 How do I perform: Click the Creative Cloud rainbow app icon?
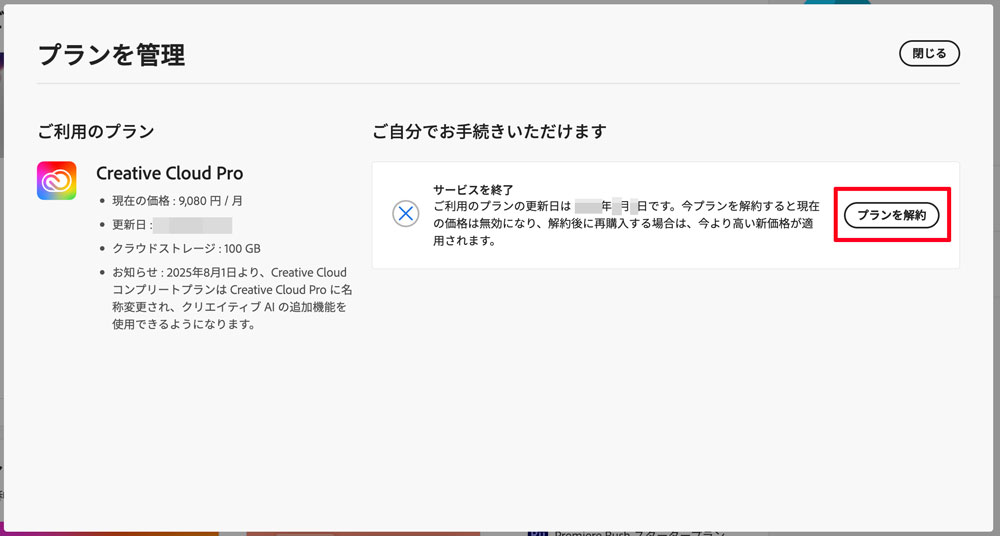pyautogui.click(x=56, y=181)
